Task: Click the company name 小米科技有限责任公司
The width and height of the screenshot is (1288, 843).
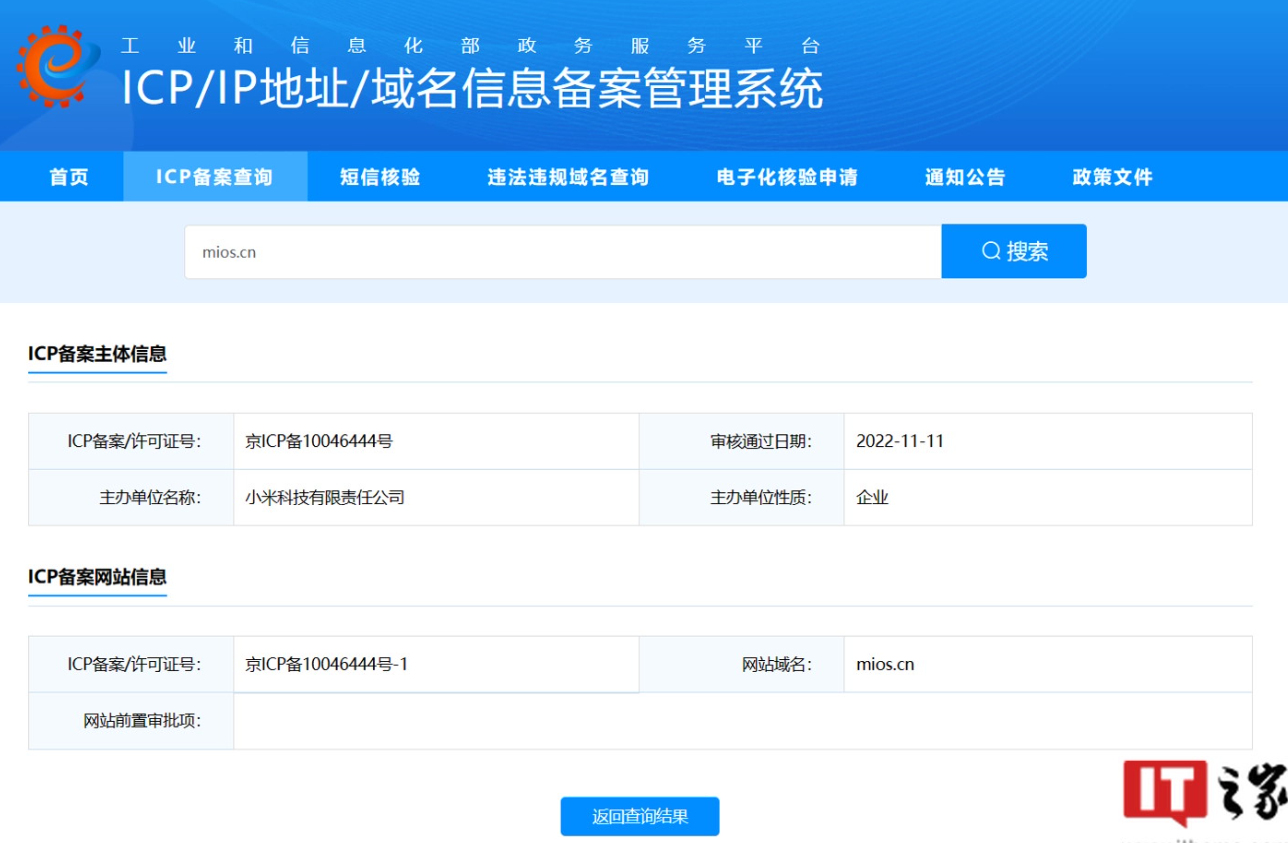Action: 325,497
